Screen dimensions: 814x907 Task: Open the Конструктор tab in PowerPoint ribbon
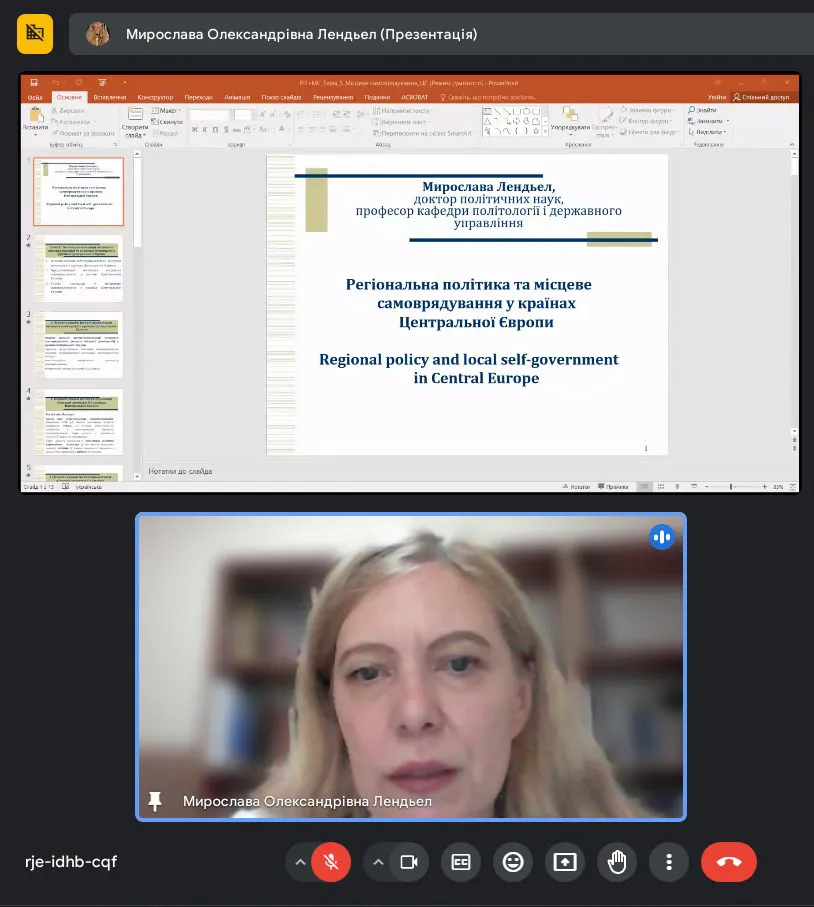tap(155, 97)
